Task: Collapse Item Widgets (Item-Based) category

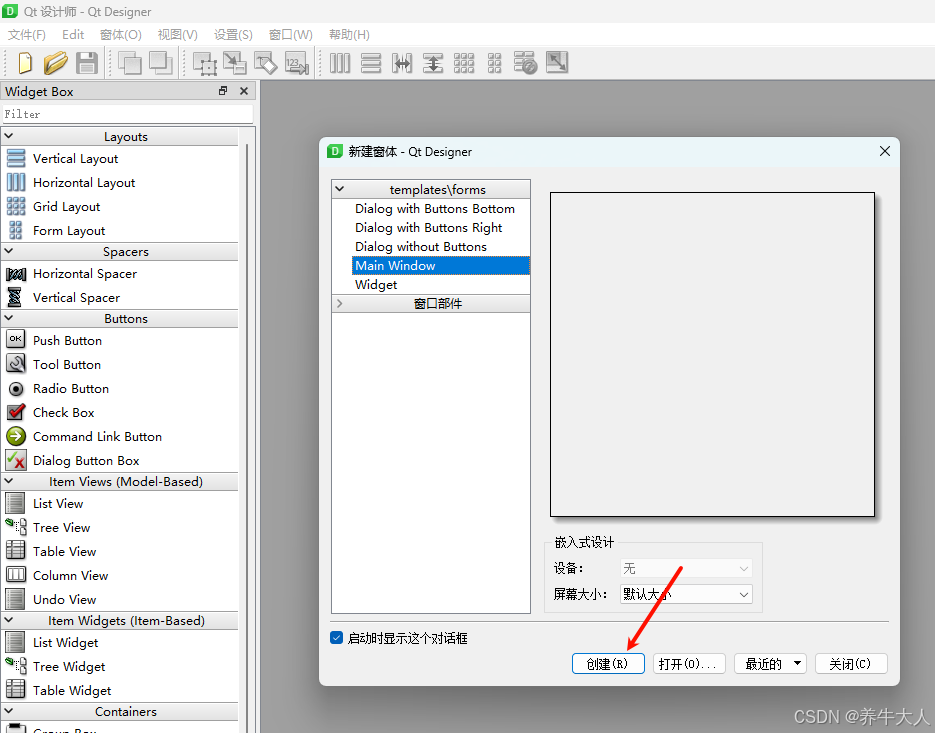Action: tap(9, 620)
